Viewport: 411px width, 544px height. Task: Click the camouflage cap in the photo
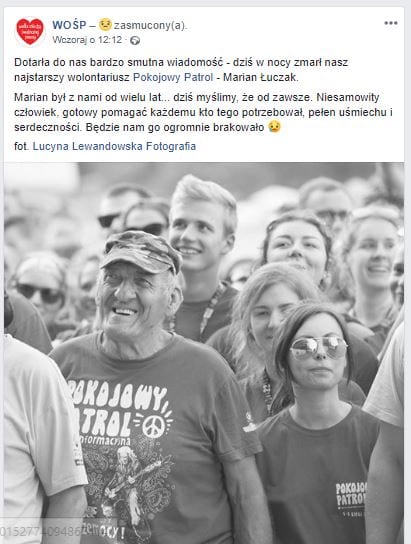coord(141,251)
